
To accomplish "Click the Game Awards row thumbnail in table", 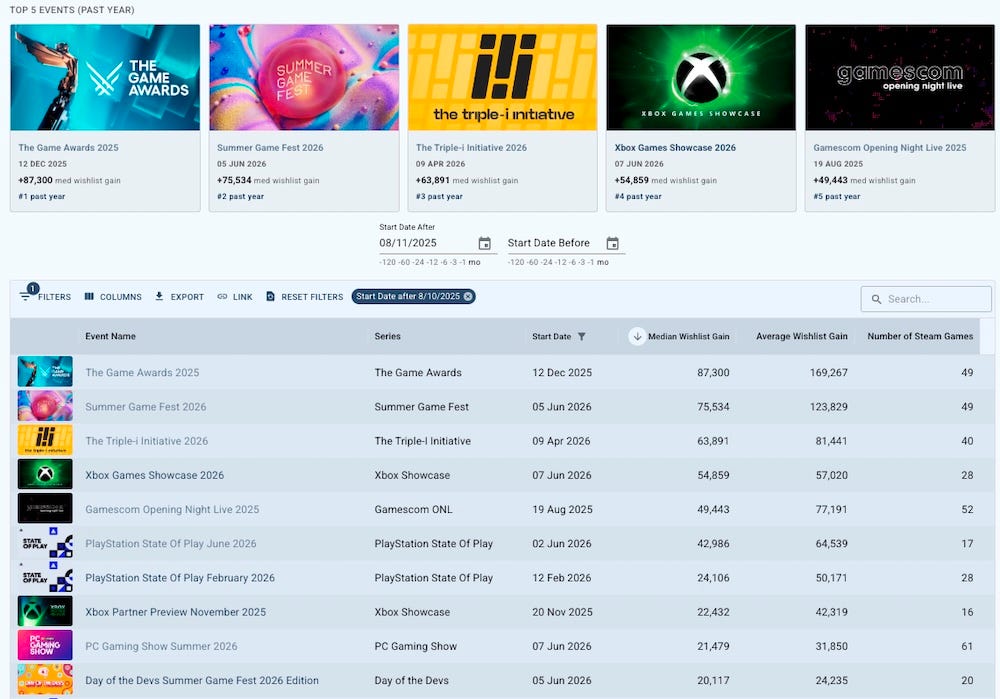I will (x=45, y=372).
